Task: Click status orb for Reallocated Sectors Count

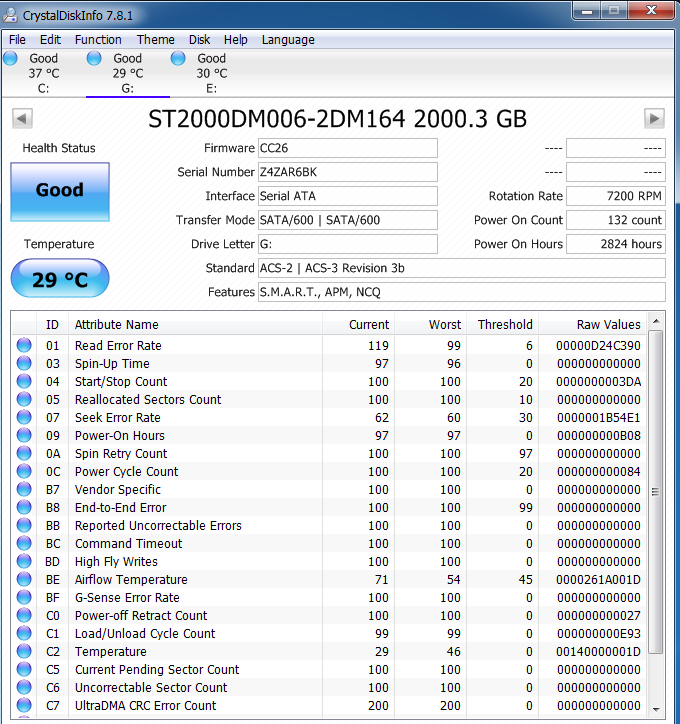Action: point(24,399)
